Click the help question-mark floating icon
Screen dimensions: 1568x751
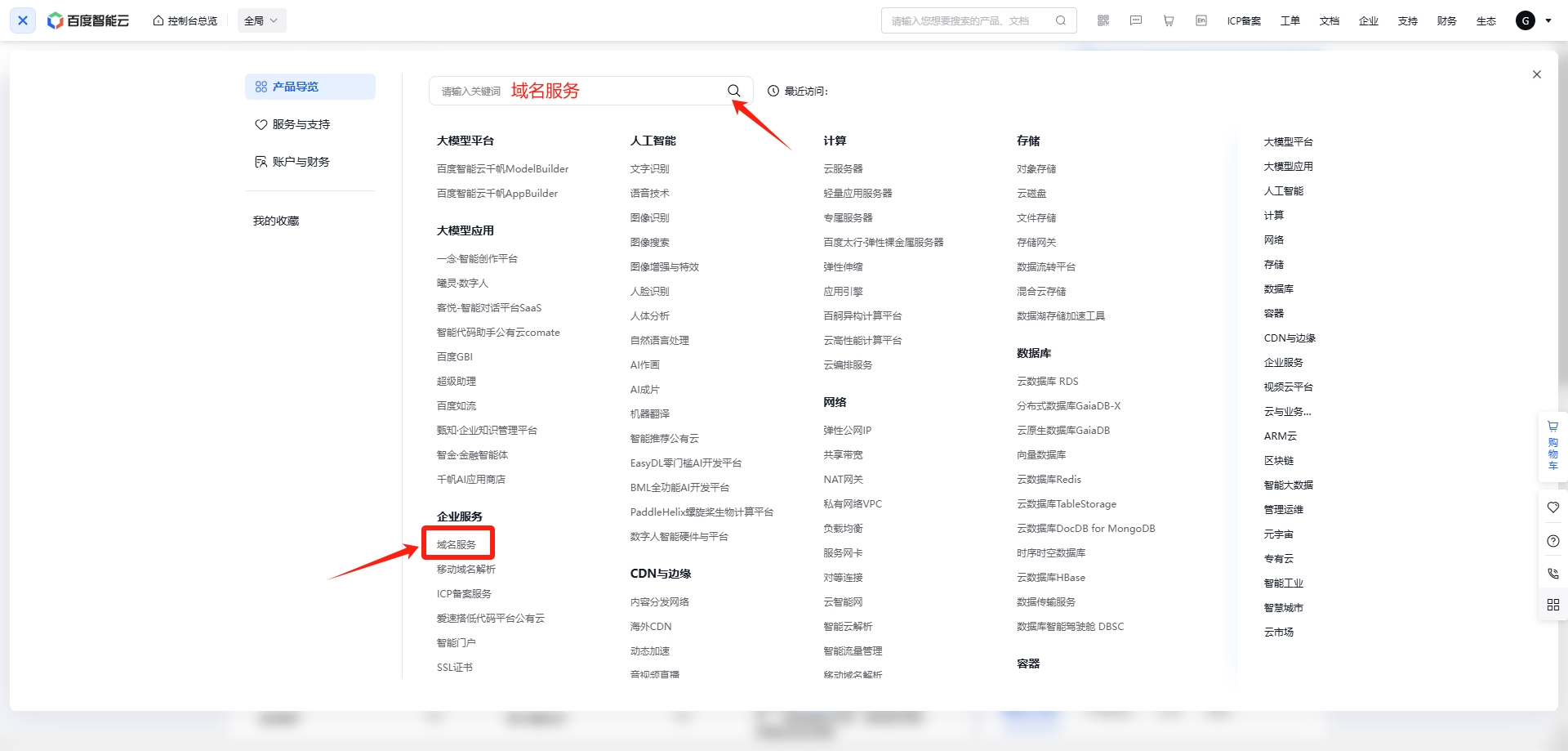click(1553, 541)
